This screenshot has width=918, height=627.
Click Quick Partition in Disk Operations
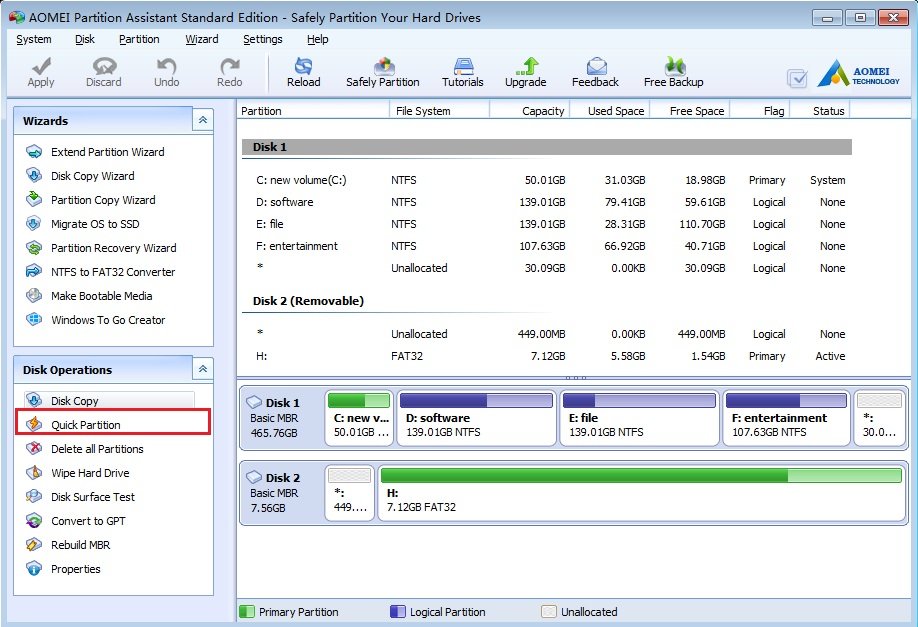click(86, 425)
